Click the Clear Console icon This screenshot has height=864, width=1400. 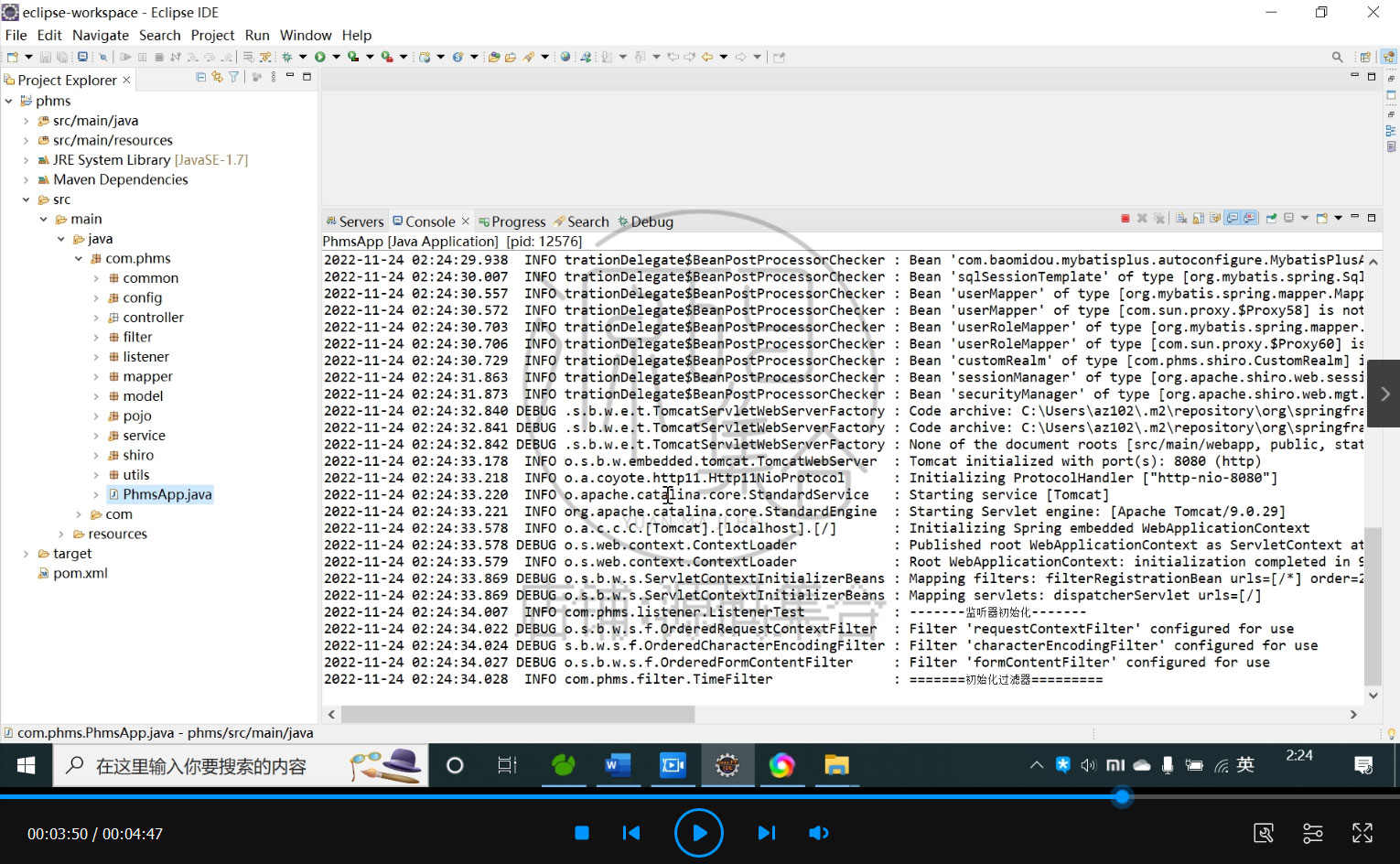1181,218
